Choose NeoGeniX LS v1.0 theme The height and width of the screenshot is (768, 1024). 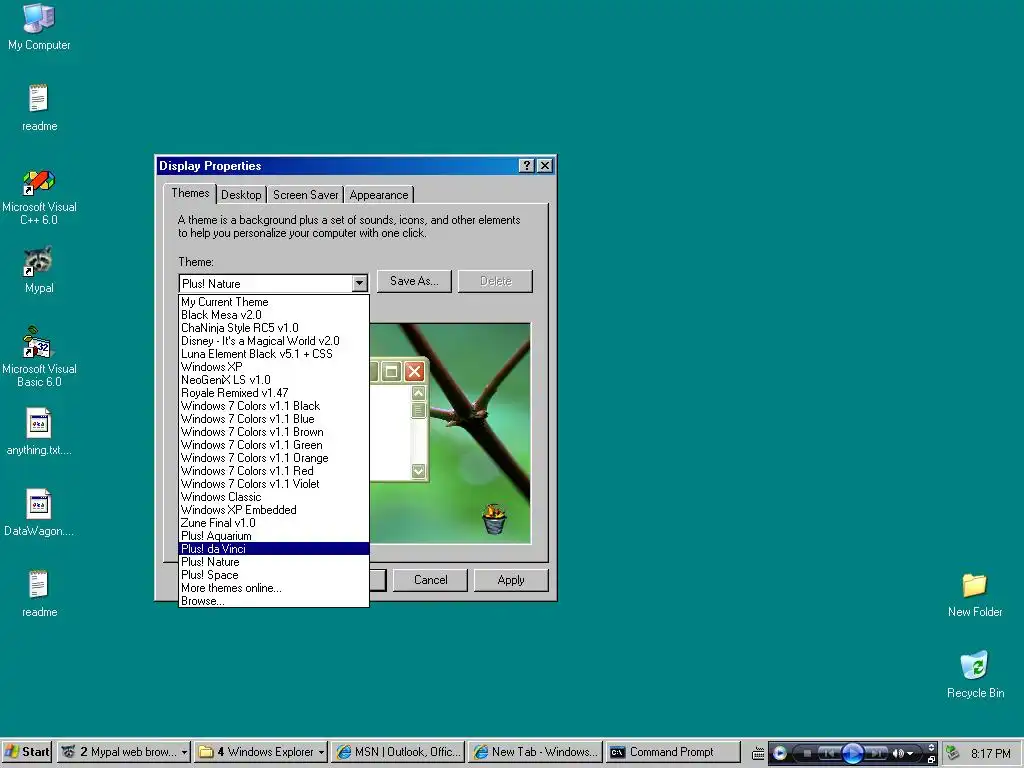[274, 379]
